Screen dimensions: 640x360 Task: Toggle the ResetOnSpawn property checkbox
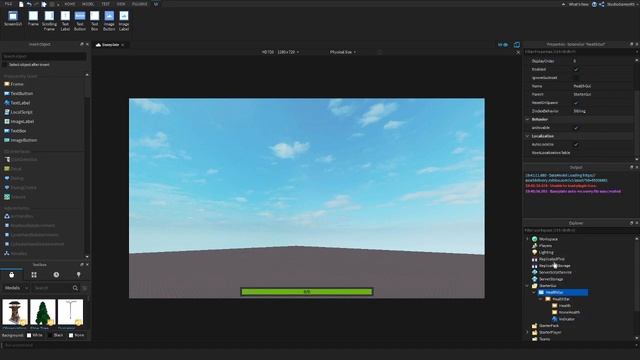pyautogui.click(x=576, y=103)
